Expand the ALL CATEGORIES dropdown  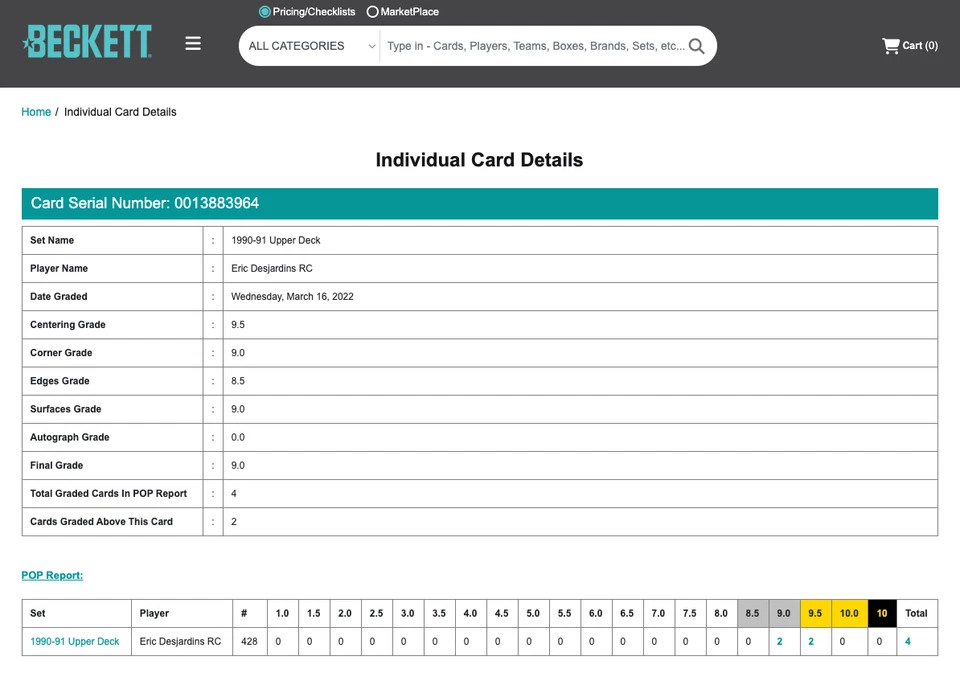pos(311,46)
